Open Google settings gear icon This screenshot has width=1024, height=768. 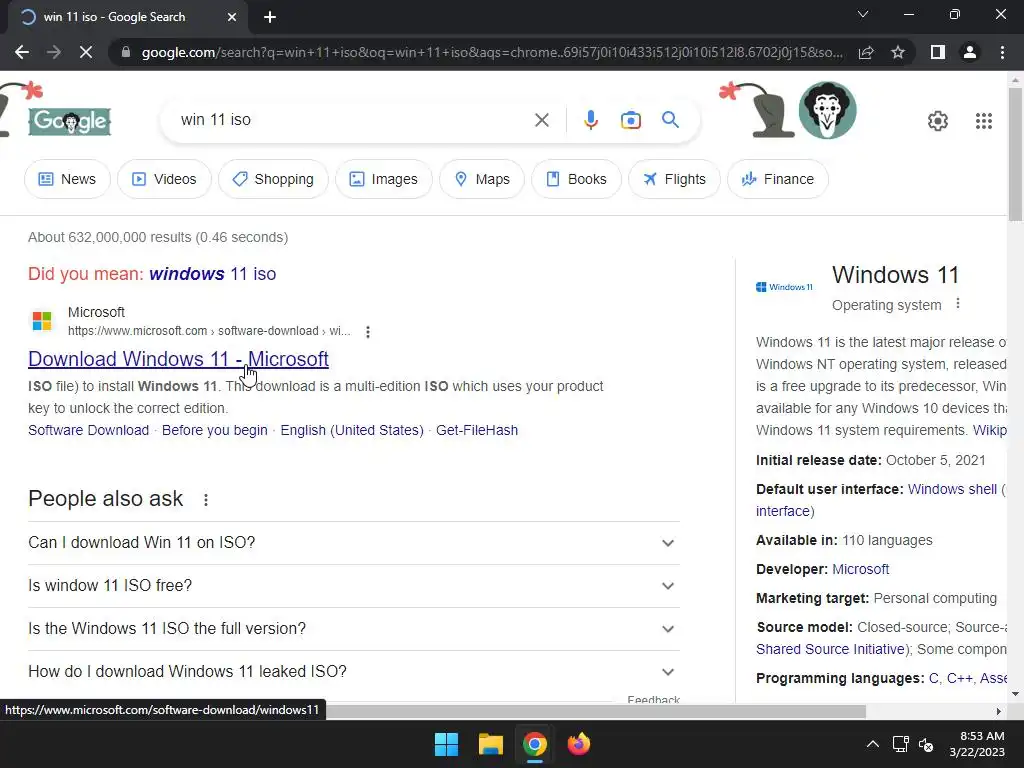pos(938,121)
